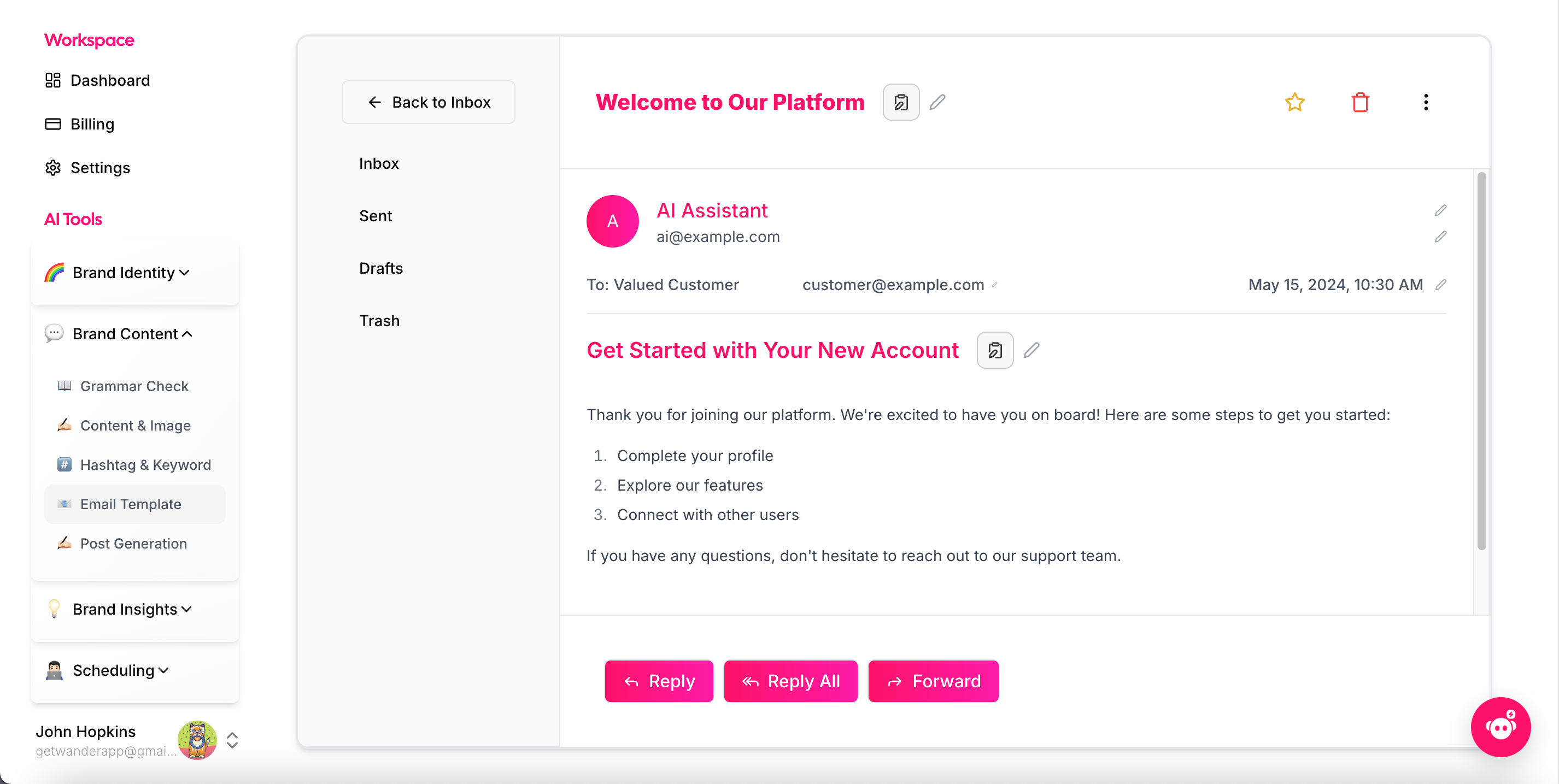
Task: Go Back to Inbox
Action: [429, 102]
